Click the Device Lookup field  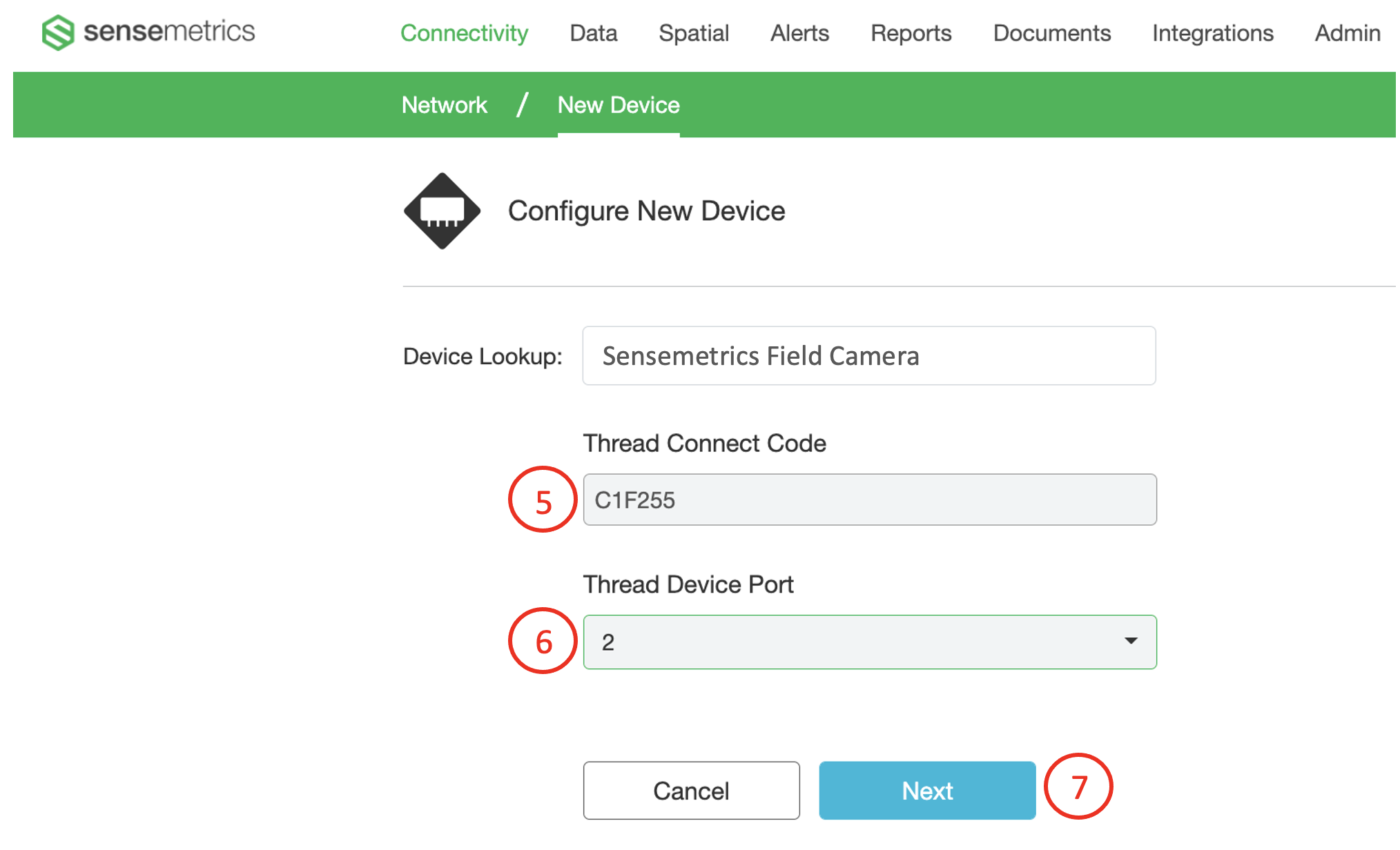click(869, 356)
